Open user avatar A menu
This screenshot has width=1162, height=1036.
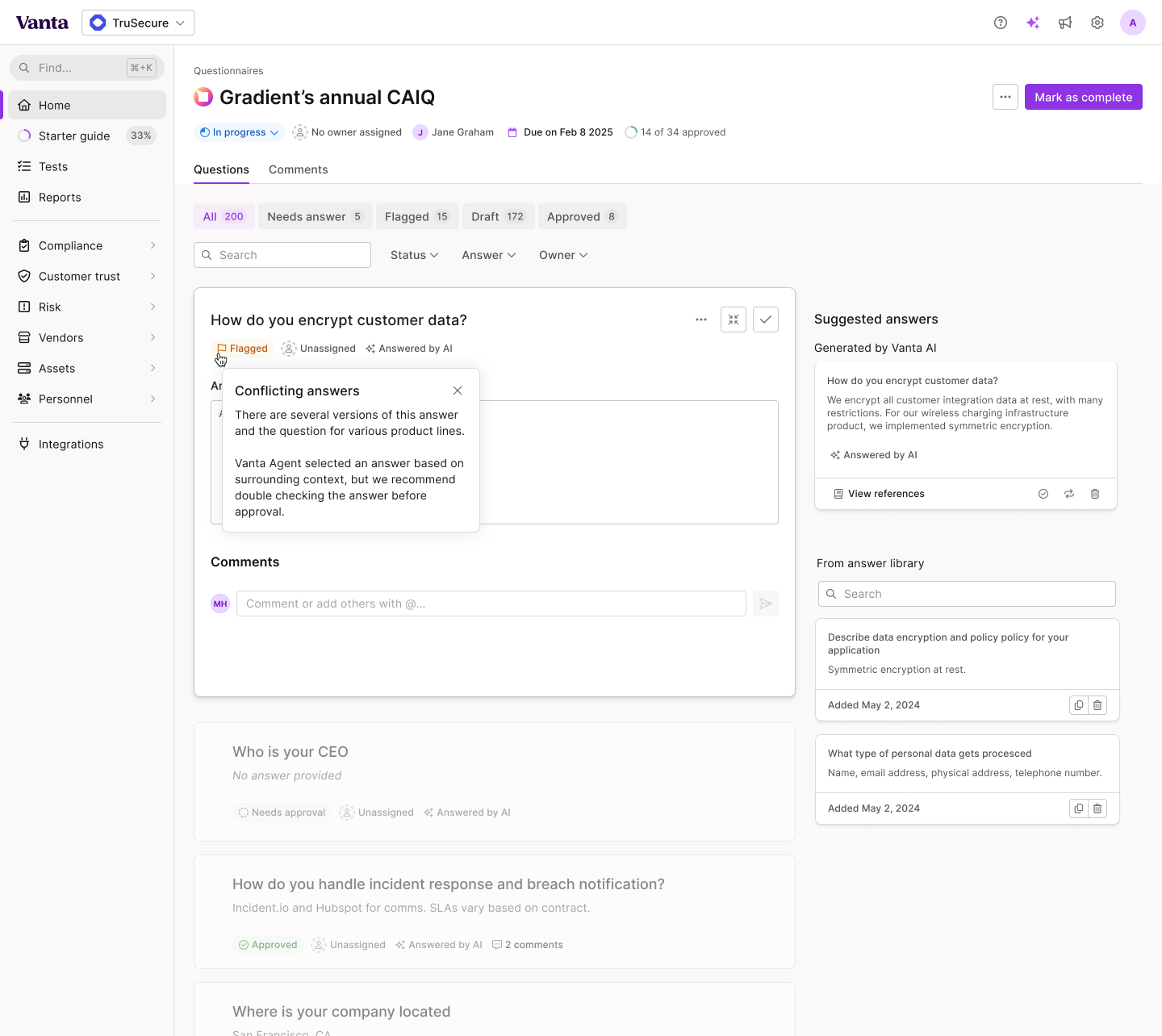(1133, 23)
